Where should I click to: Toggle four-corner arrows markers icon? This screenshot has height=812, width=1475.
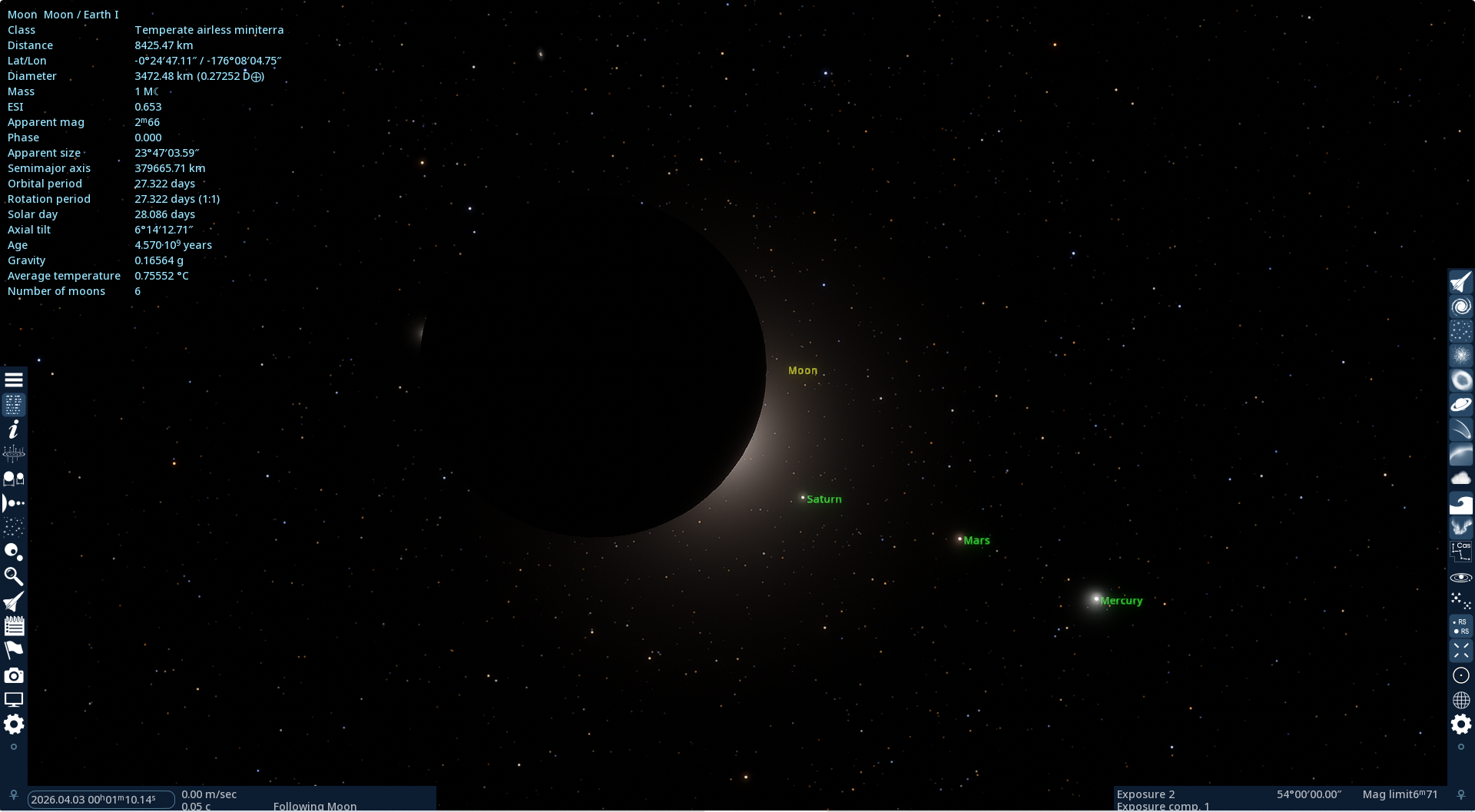(1461, 651)
